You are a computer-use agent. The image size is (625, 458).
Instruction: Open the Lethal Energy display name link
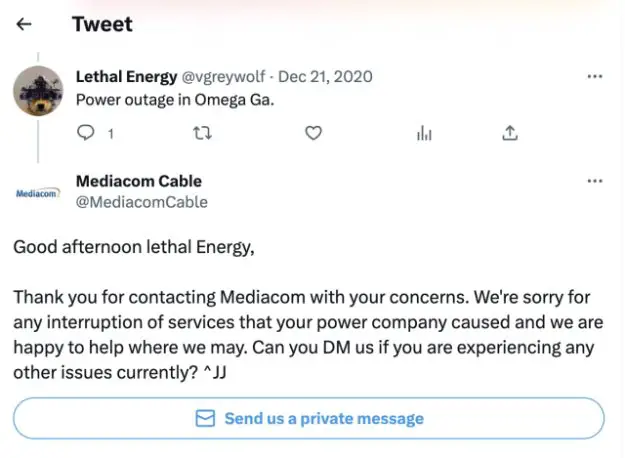point(127,77)
